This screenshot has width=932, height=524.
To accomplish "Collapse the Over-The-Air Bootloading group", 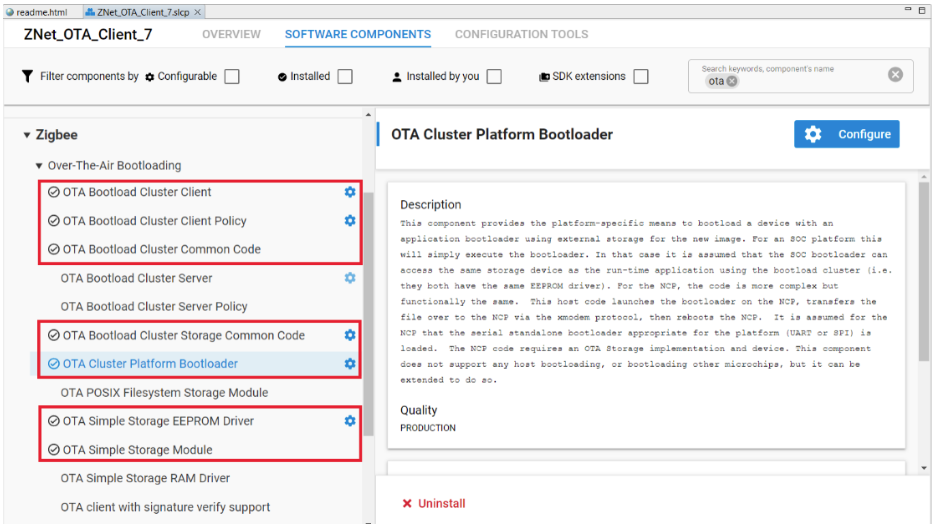I will [39, 166].
